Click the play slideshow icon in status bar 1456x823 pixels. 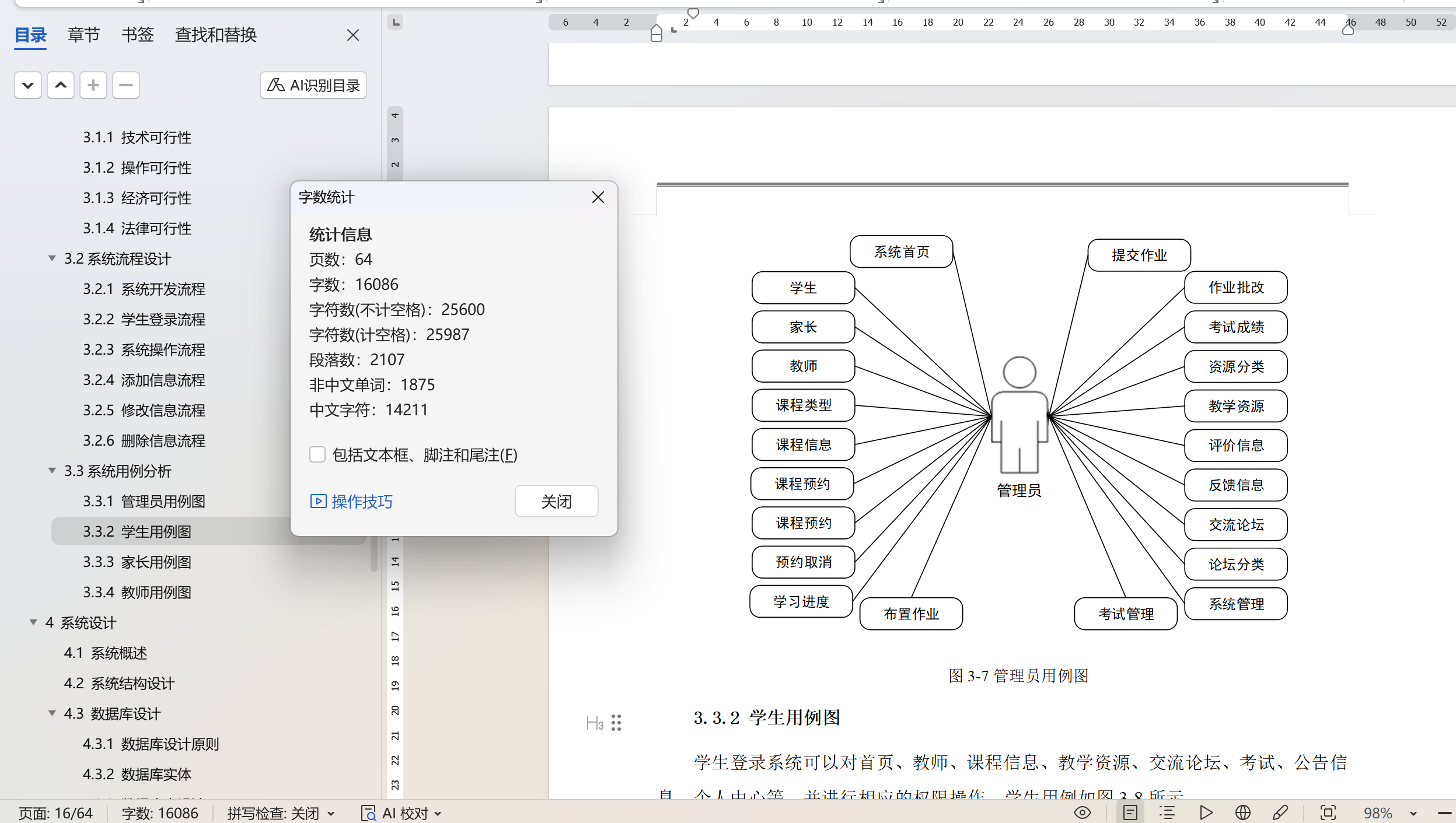pos(1206,813)
